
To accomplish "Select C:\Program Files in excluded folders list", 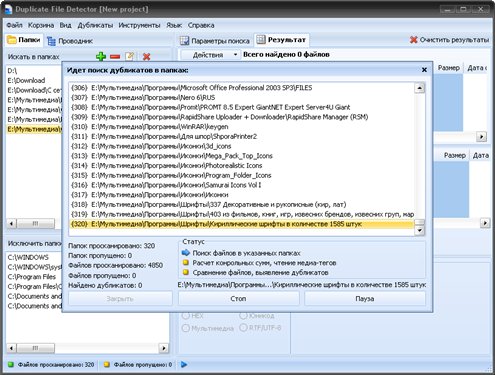I will [32, 277].
